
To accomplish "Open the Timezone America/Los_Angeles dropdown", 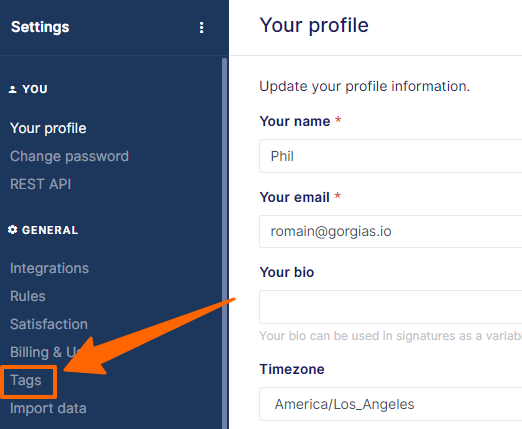I will tap(391, 404).
